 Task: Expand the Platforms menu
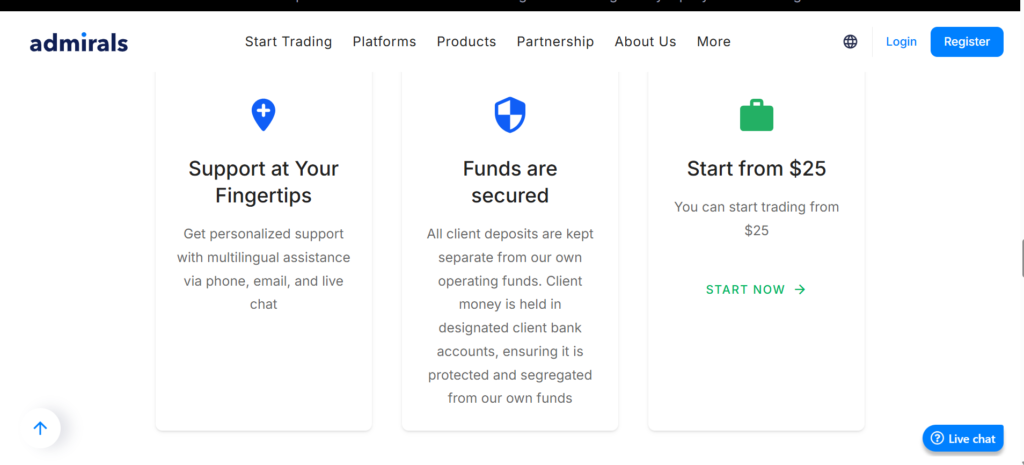384,42
